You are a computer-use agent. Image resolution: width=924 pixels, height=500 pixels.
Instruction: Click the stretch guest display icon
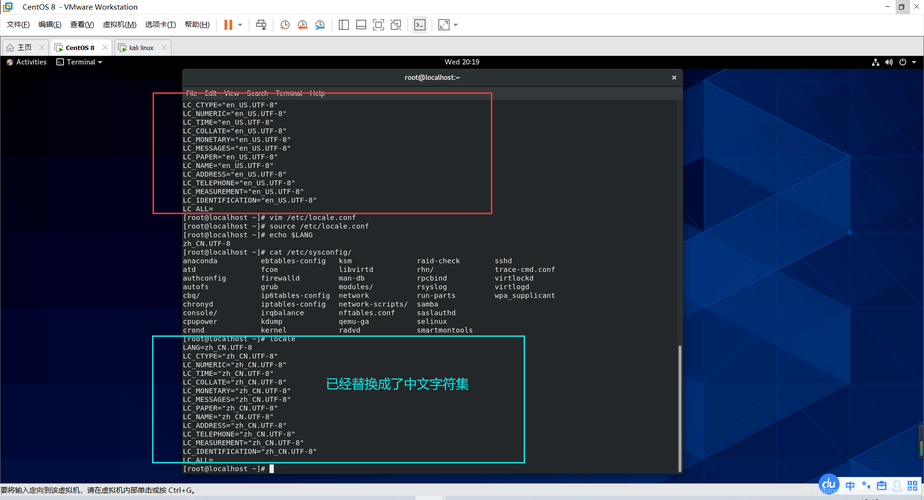(444, 25)
